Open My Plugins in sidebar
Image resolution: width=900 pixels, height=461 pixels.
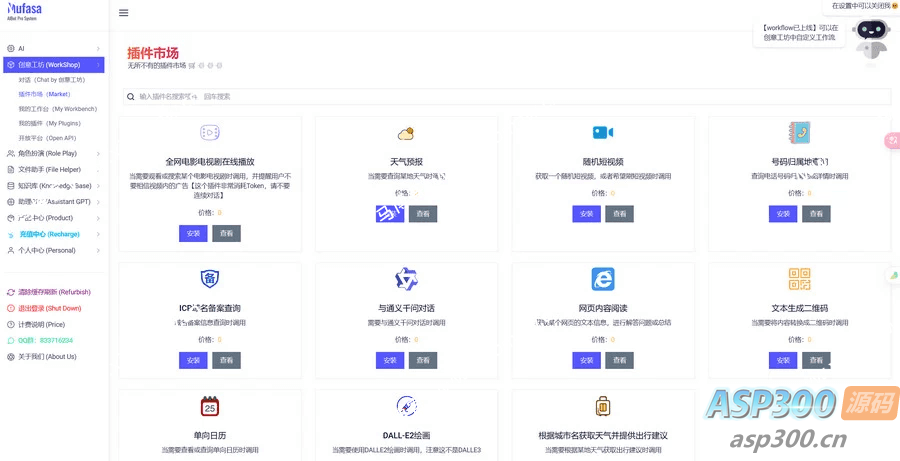[49, 123]
